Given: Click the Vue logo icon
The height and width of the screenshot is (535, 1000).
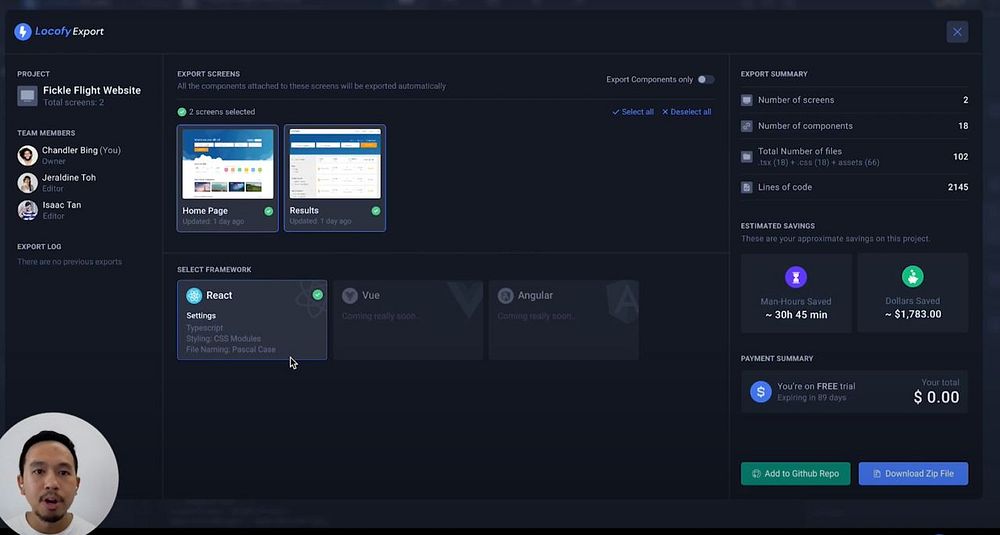Looking at the screenshot, I should [349, 295].
